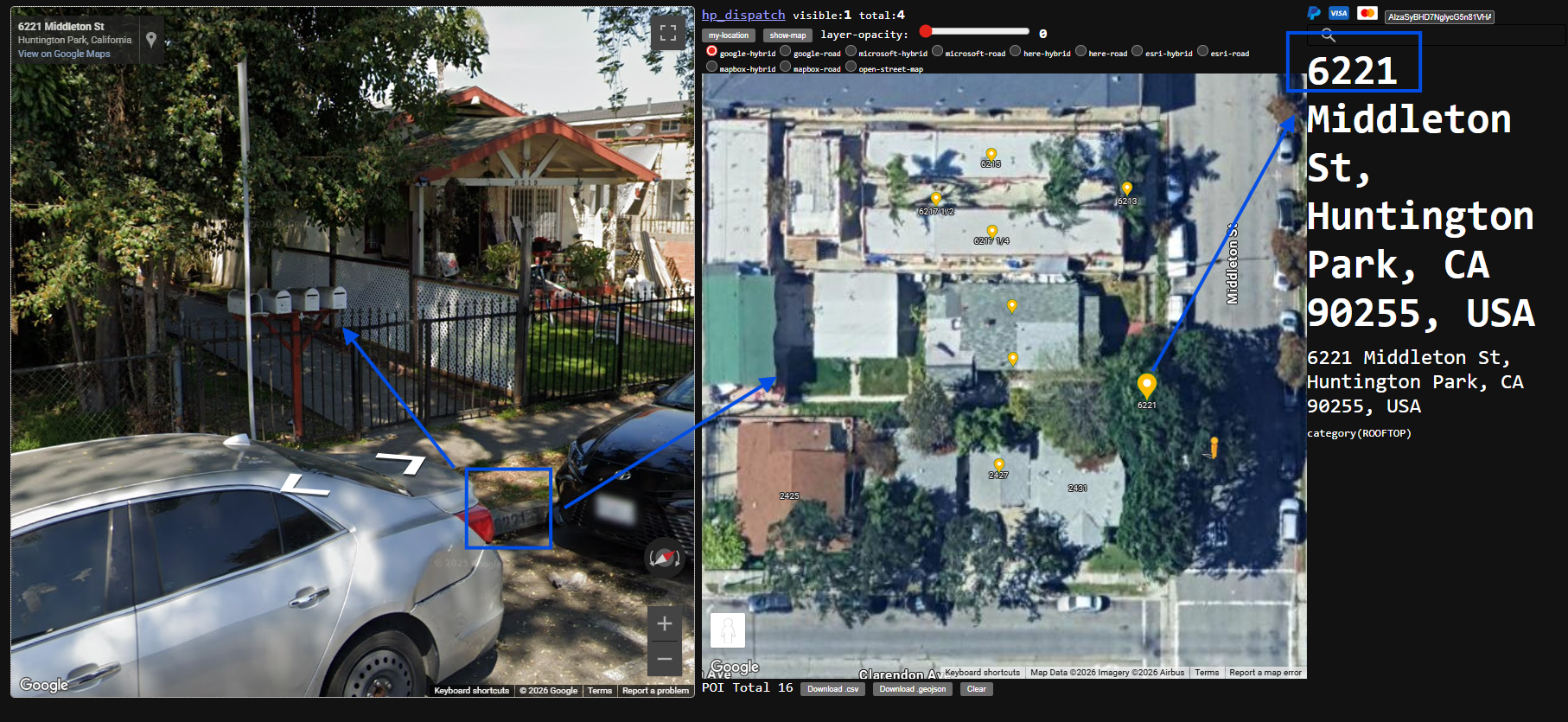Download POI data as .csv
Screen dimensions: 1568x722
(x=832, y=689)
